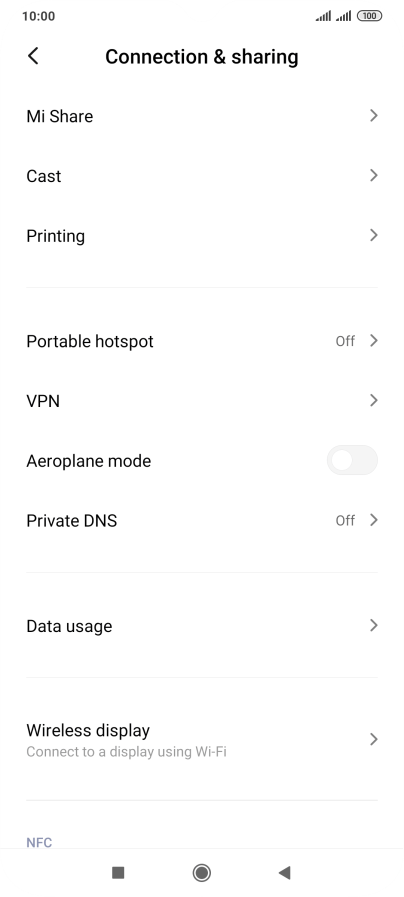
Task: Tap the back arrow in the header
Action: tap(33, 56)
